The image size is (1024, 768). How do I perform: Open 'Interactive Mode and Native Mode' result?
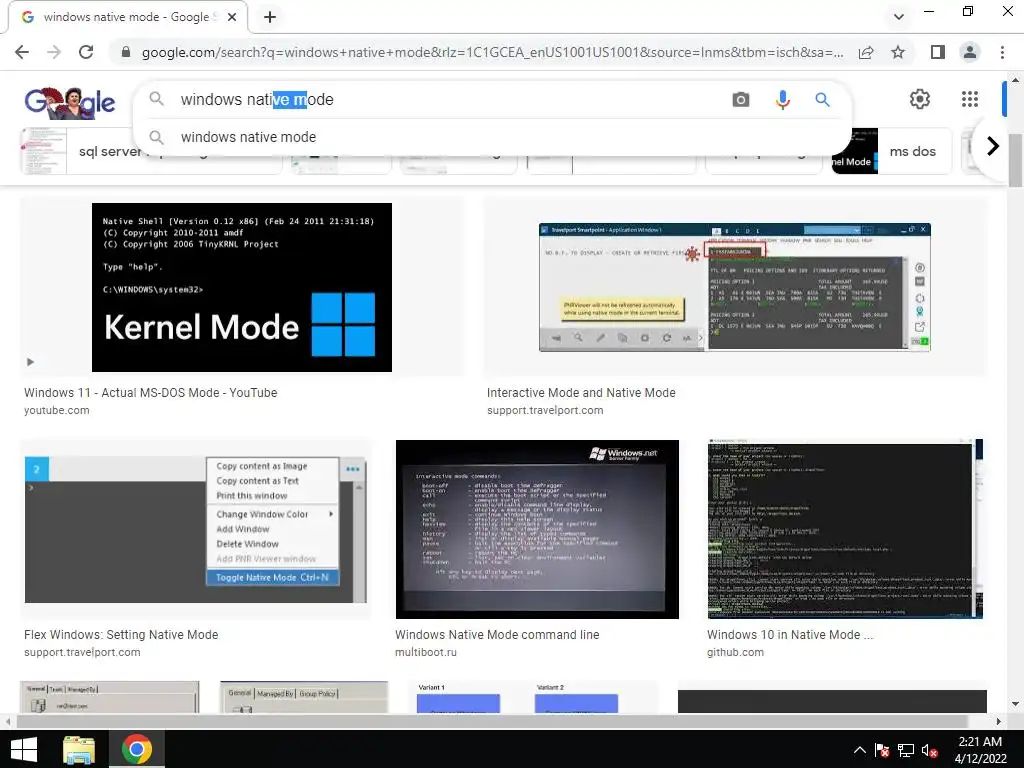point(581,392)
